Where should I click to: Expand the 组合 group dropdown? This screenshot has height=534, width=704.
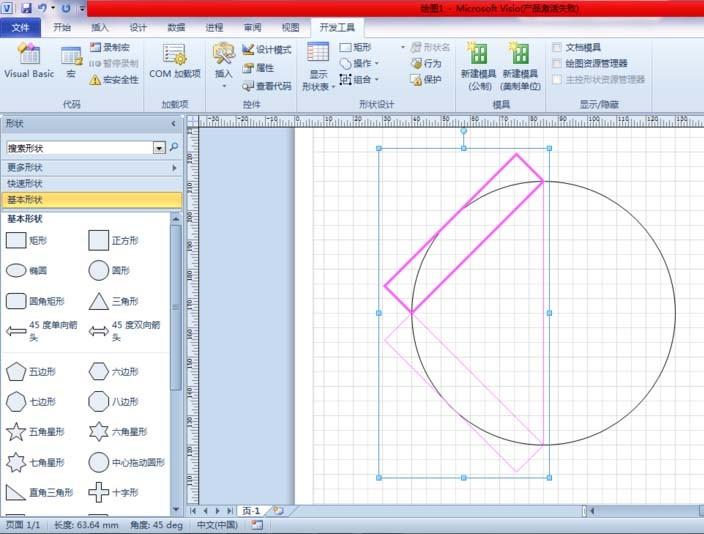click(x=377, y=80)
